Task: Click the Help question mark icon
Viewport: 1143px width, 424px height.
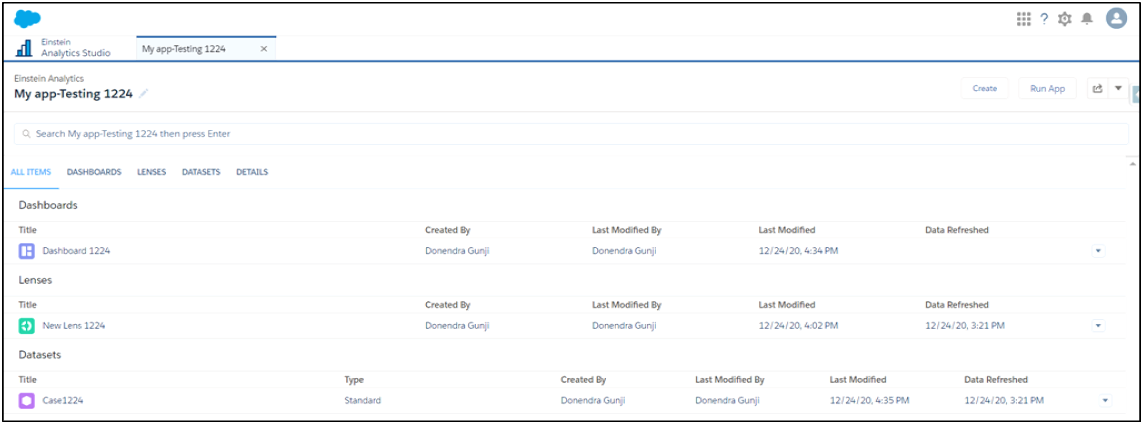Action: pyautogui.click(x=1044, y=19)
